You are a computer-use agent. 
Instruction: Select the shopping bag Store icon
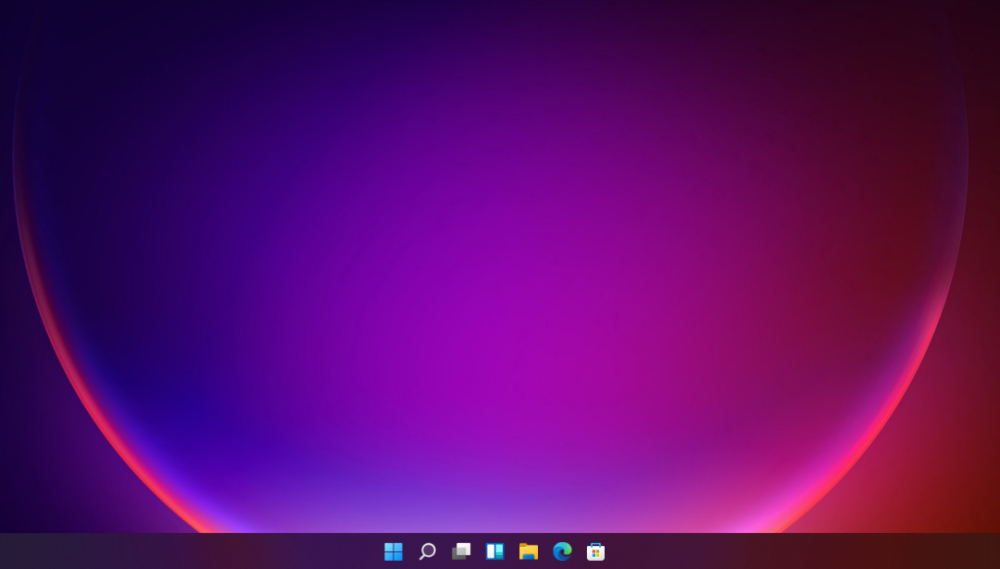coord(596,551)
